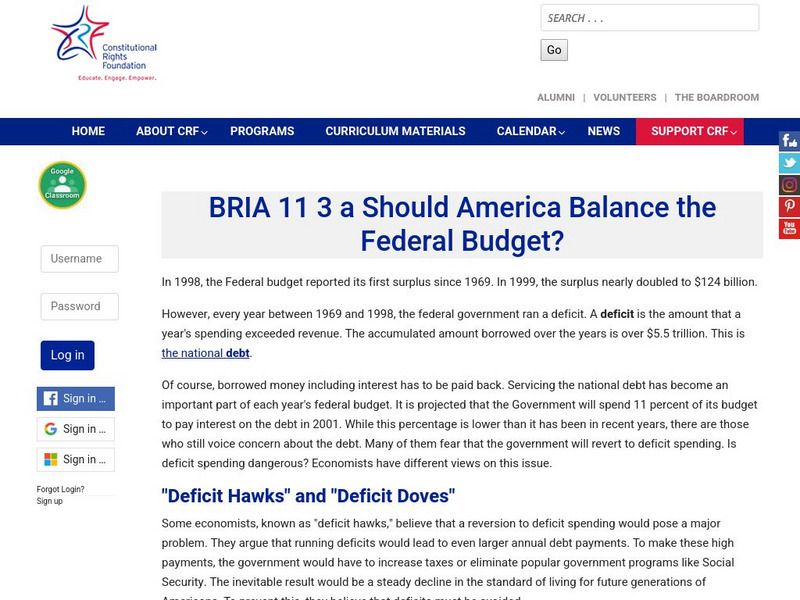Open Curriculum Materials menu item
Viewport: 800px width, 600px height.
(x=395, y=131)
